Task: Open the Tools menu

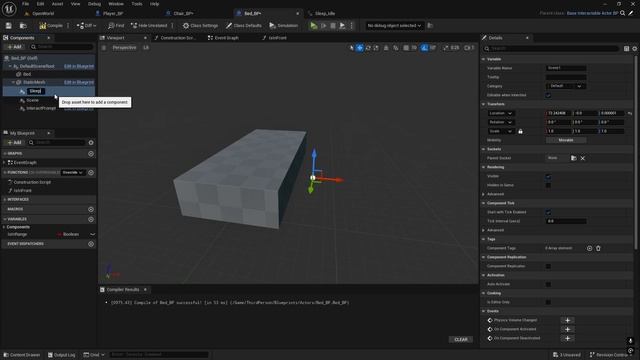Action: click(137, 4)
